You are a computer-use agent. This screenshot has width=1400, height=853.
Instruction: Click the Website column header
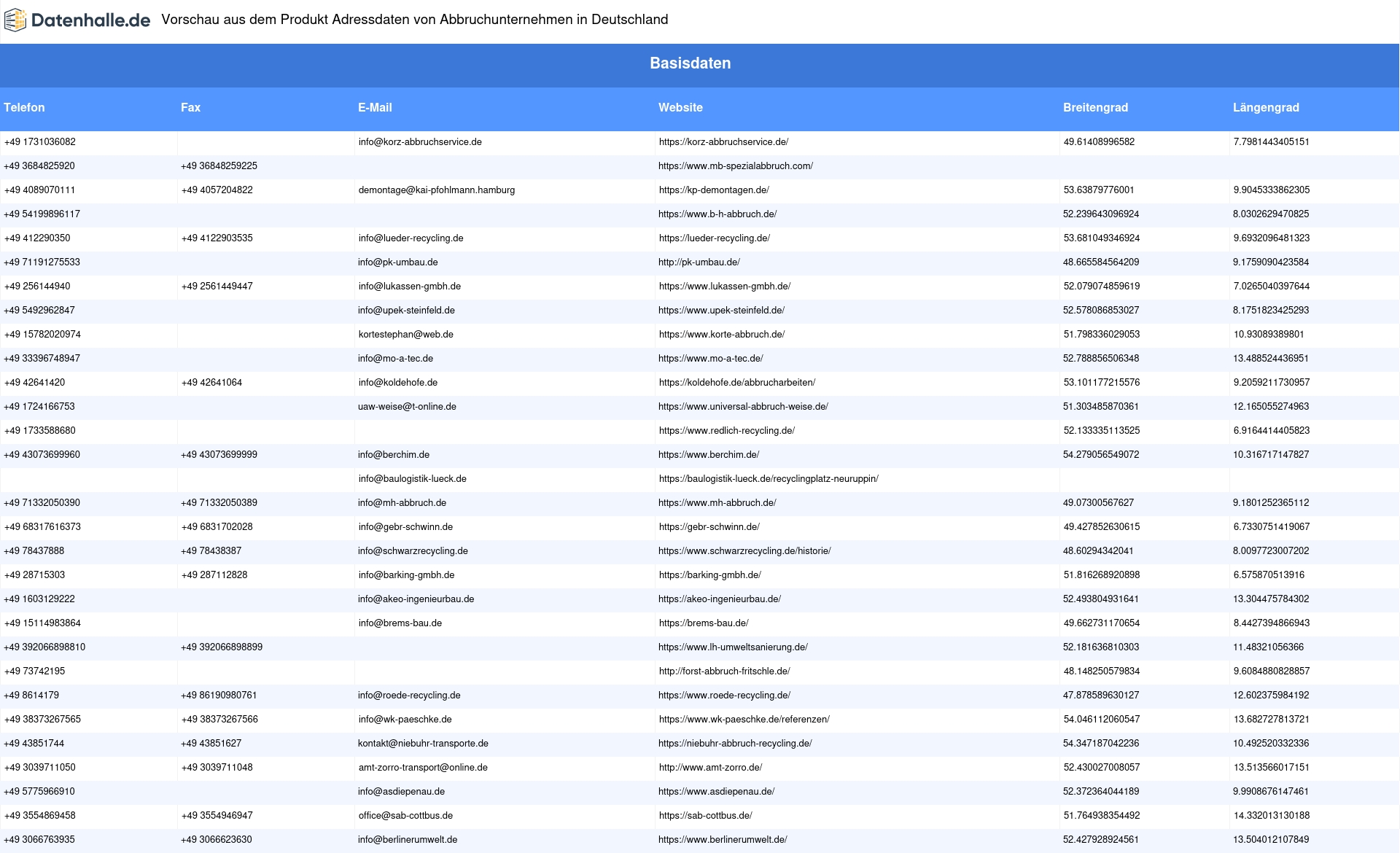point(680,107)
